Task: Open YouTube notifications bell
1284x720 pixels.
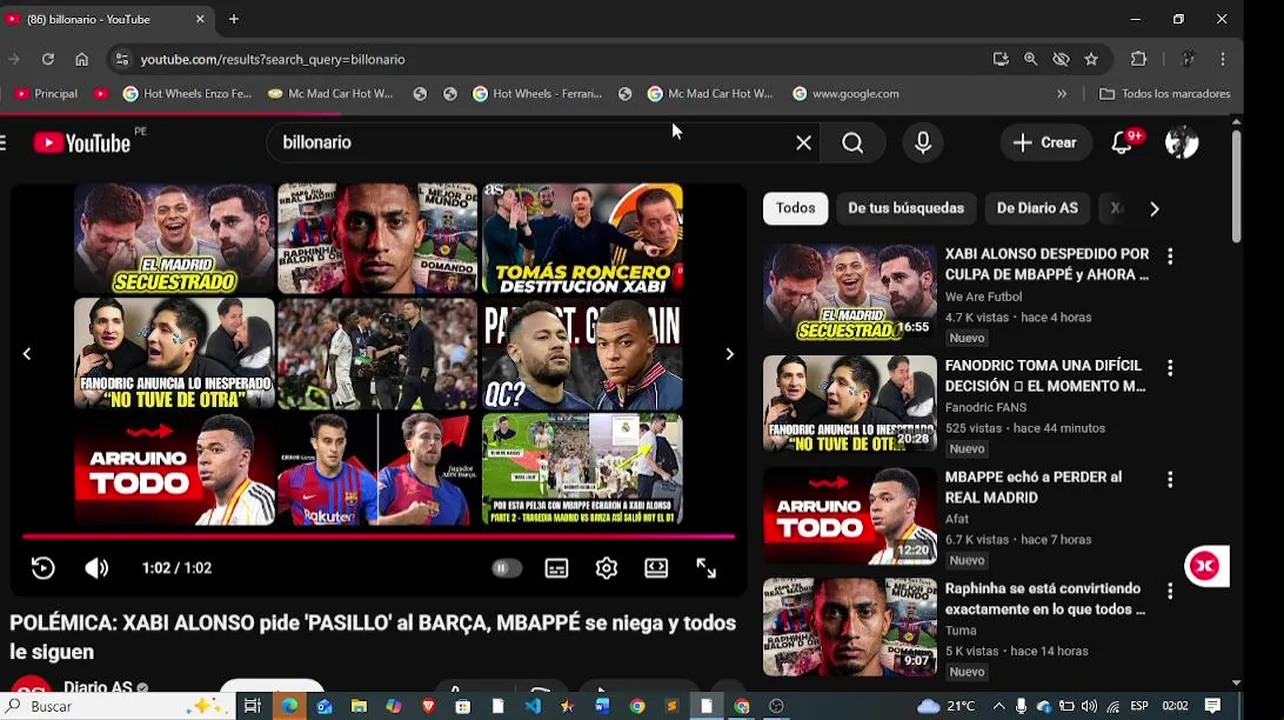Action: (1122, 143)
